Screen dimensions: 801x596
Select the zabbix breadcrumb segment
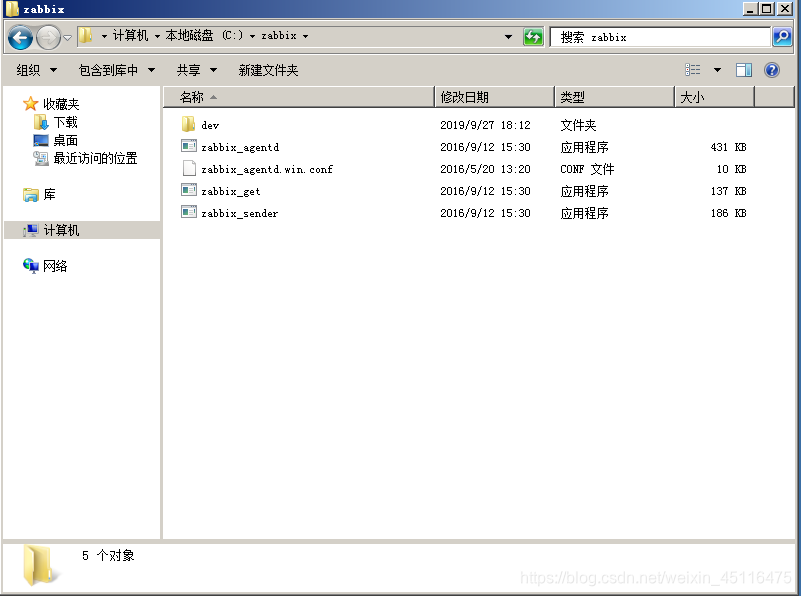(278, 35)
